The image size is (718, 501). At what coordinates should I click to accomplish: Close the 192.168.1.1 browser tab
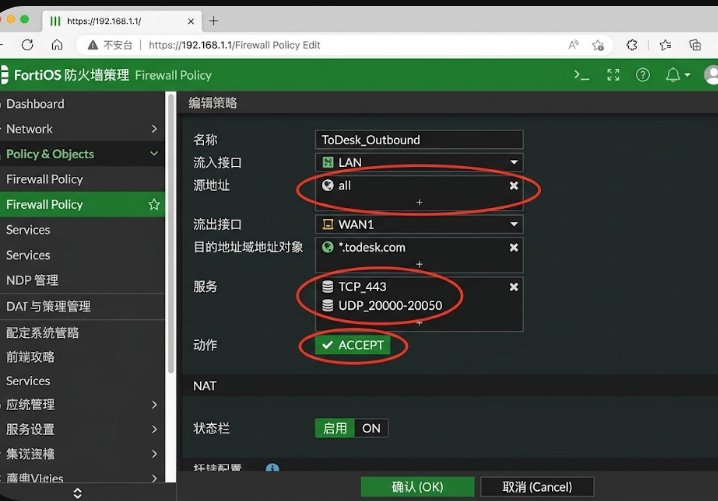(x=191, y=21)
